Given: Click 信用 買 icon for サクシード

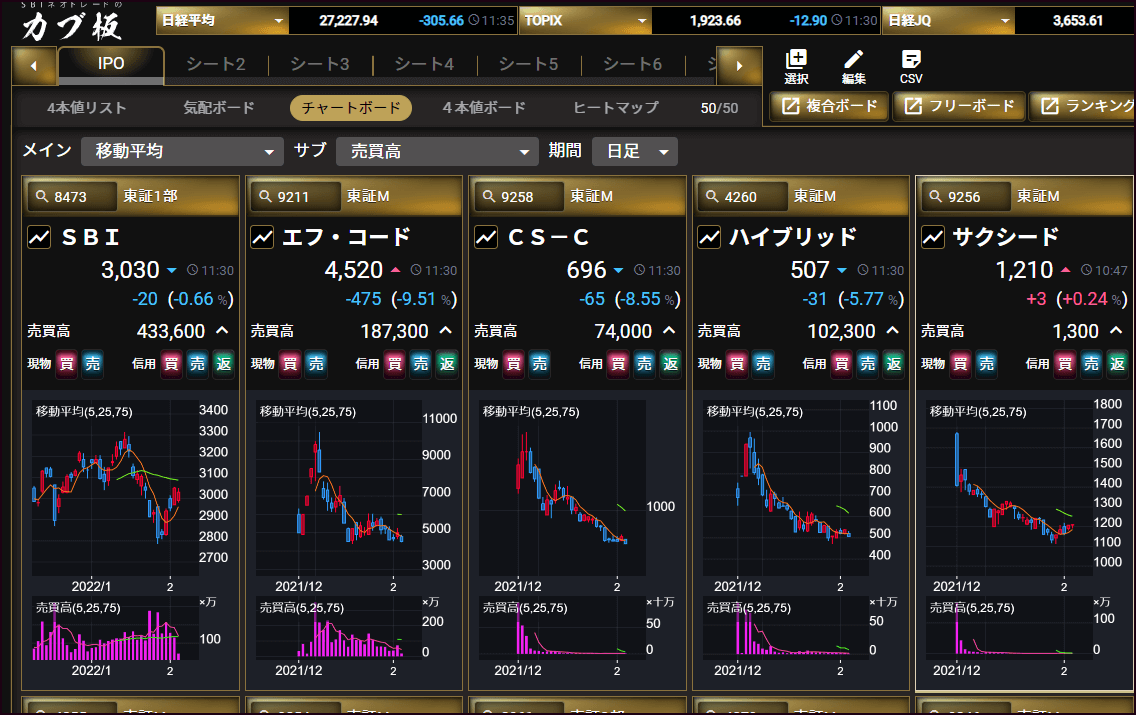Looking at the screenshot, I should tap(1065, 364).
